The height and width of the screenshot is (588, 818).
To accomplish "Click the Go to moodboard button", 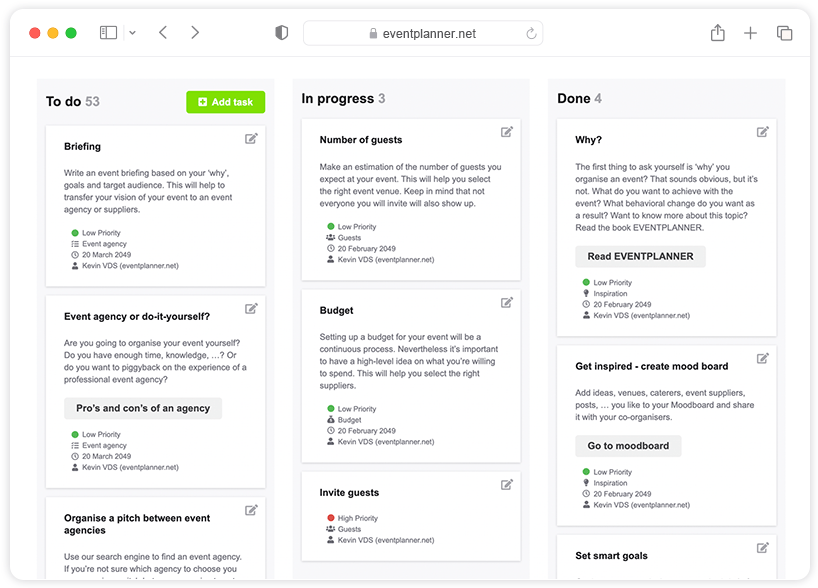I will [x=628, y=446].
